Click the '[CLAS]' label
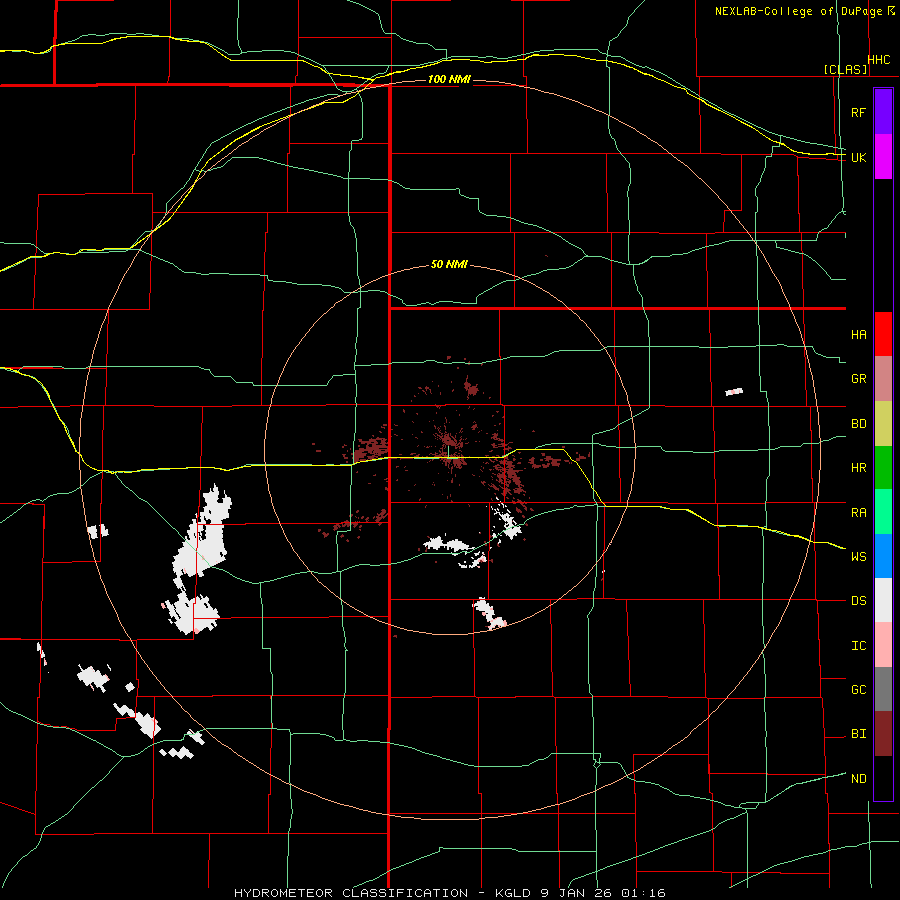 point(845,69)
